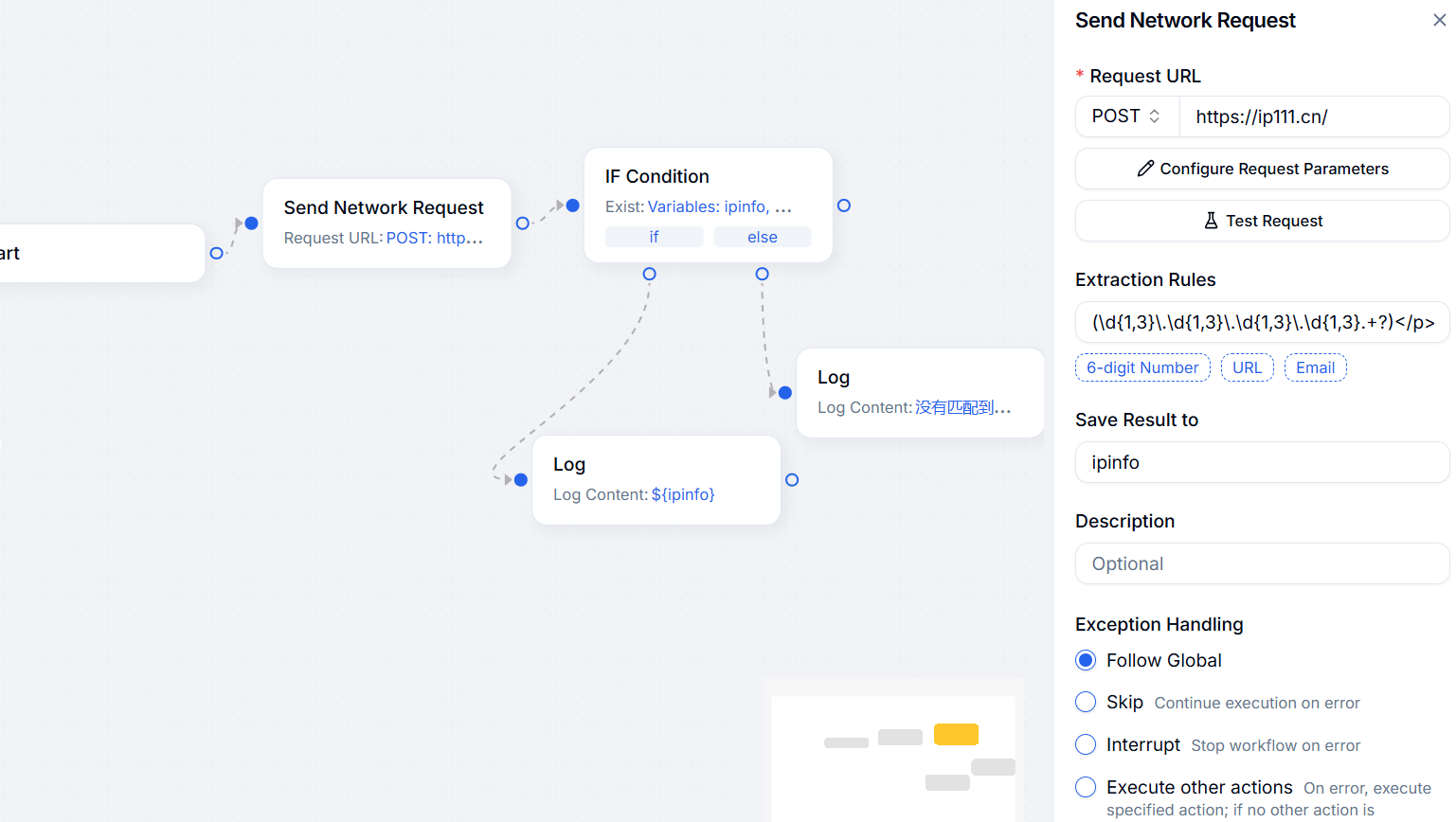1456x822 pixels.
Task: Select the Skip exception handling option
Action: tap(1087, 702)
